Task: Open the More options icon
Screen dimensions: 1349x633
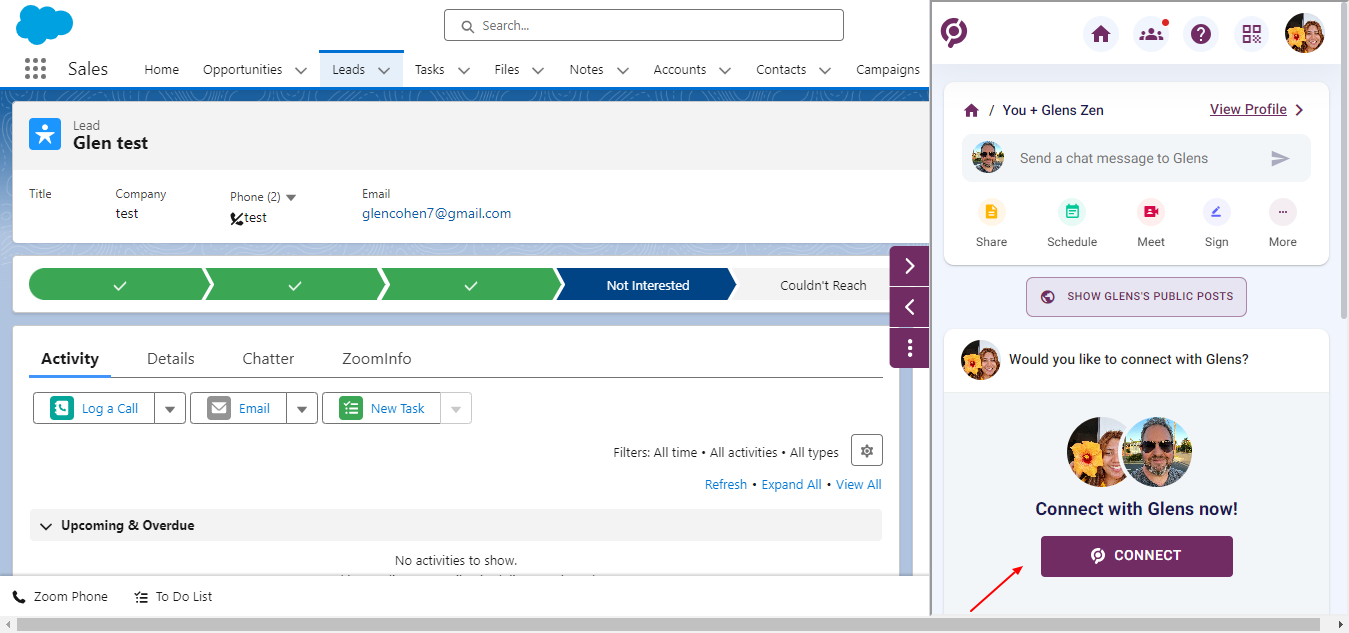Action: (x=1283, y=212)
